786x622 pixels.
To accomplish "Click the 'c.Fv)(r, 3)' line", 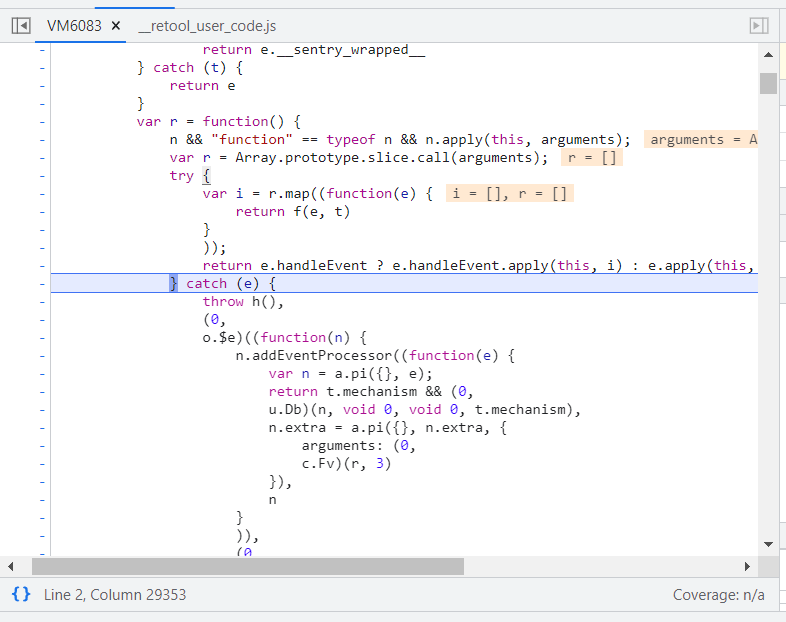I will click(346, 464).
